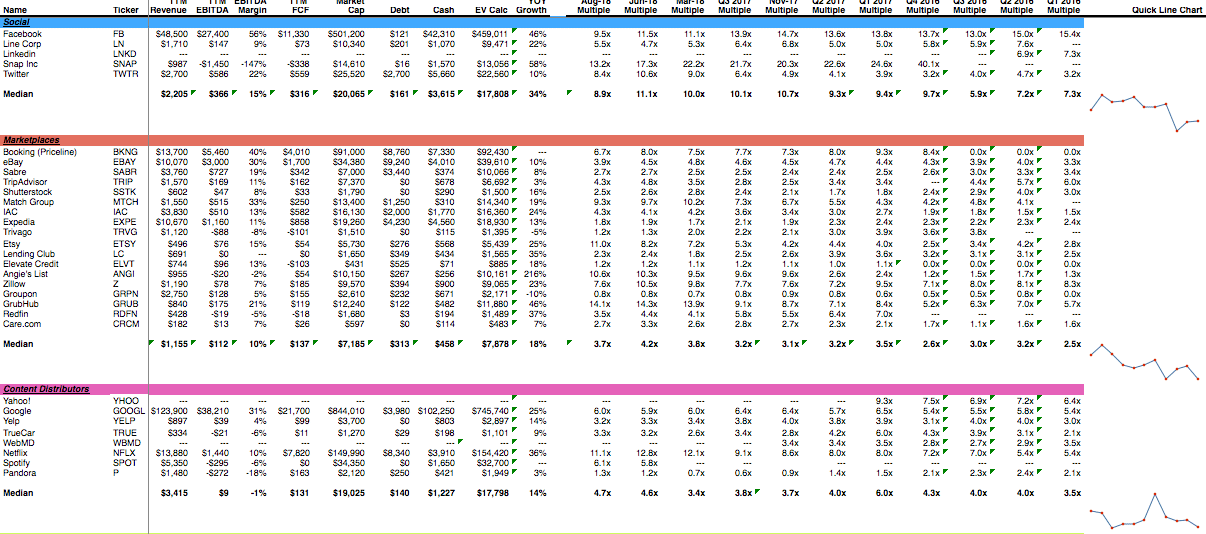Click the GrubHub name cell
The height and width of the screenshot is (534, 1206).
20,305
